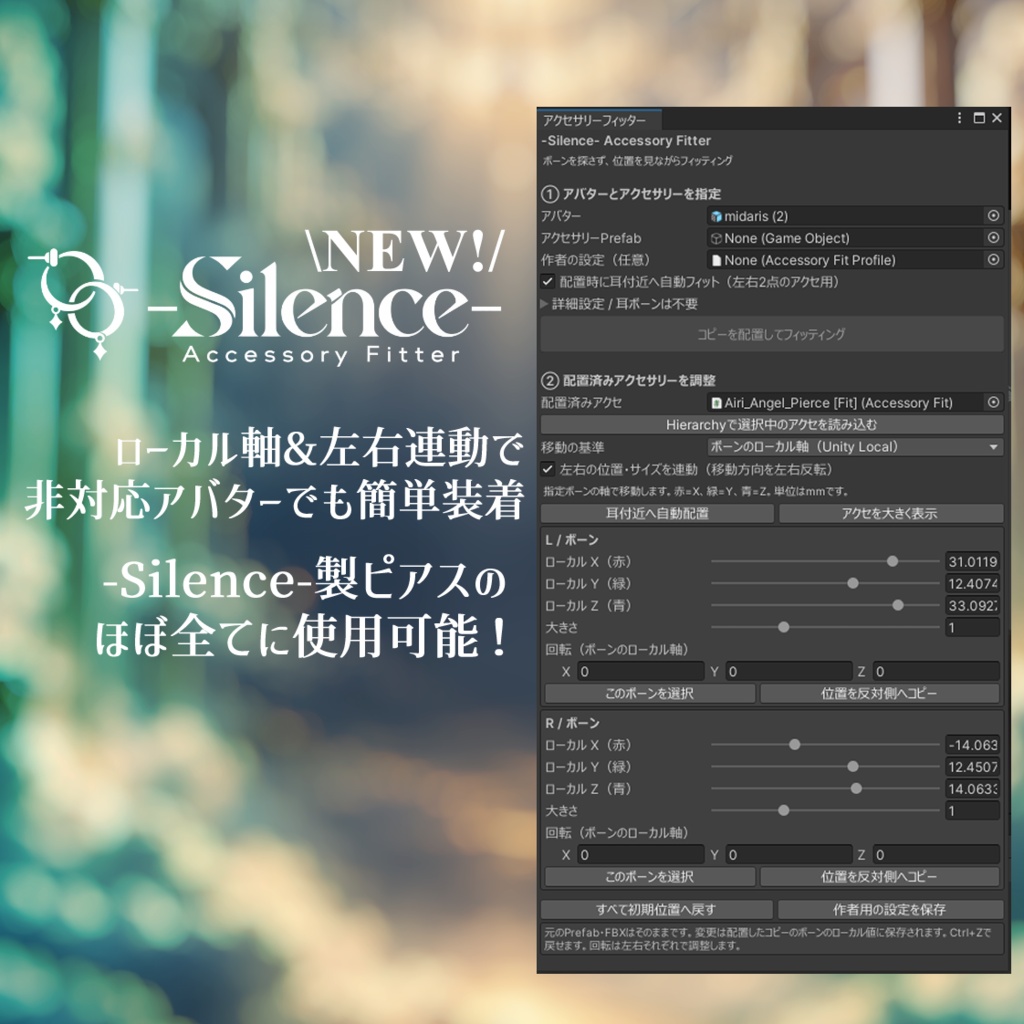This screenshot has width=1024, height=1024.
Task: Click L bone rotation X field
Action: (x=640, y=671)
